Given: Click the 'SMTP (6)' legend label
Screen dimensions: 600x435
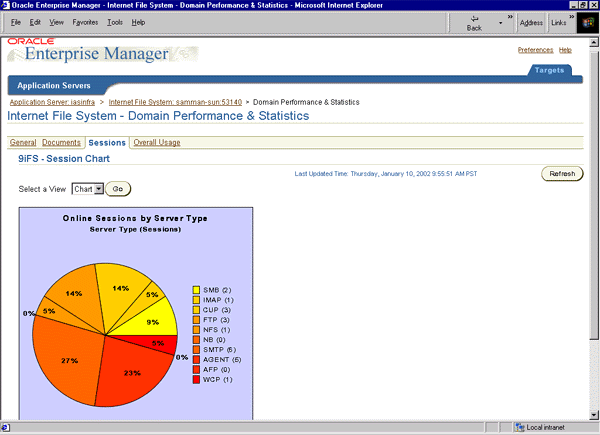Looking at the screenshot, I should [219, 350].
